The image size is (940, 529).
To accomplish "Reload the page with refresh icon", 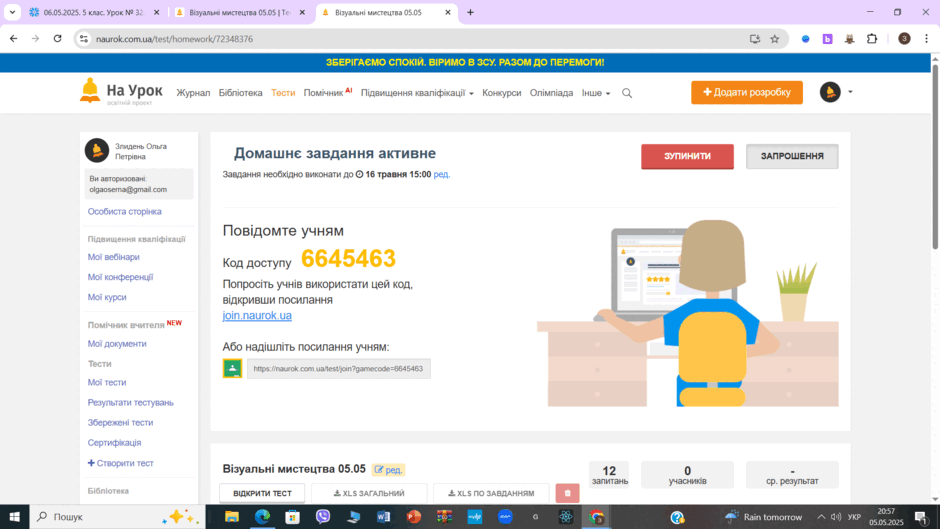I will [58, 38].
